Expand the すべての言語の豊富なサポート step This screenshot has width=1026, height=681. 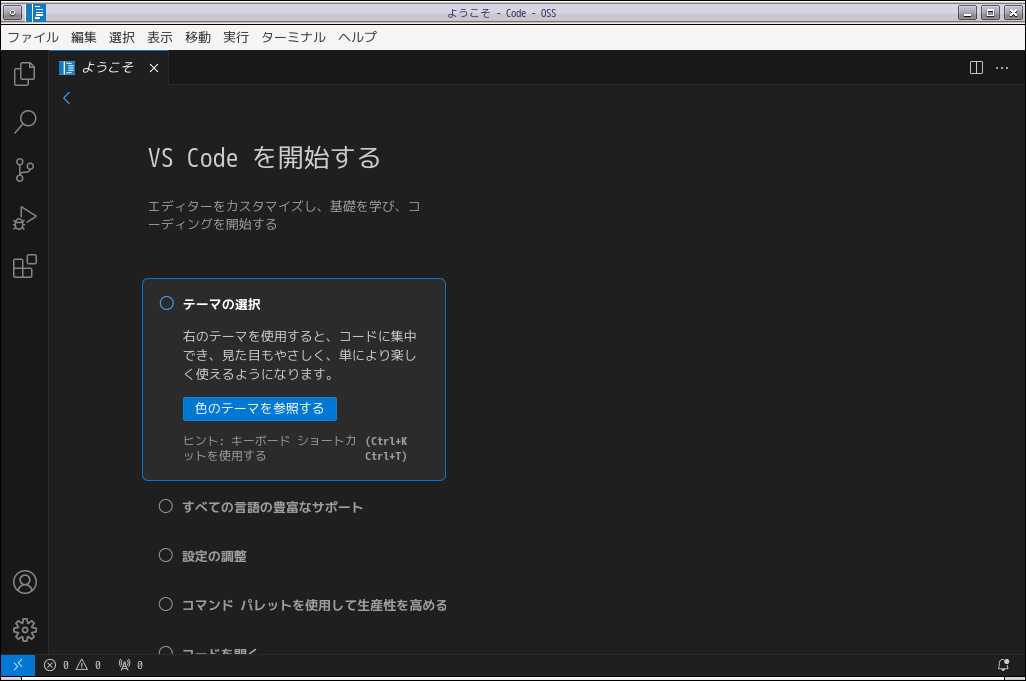tap(272, 507)
